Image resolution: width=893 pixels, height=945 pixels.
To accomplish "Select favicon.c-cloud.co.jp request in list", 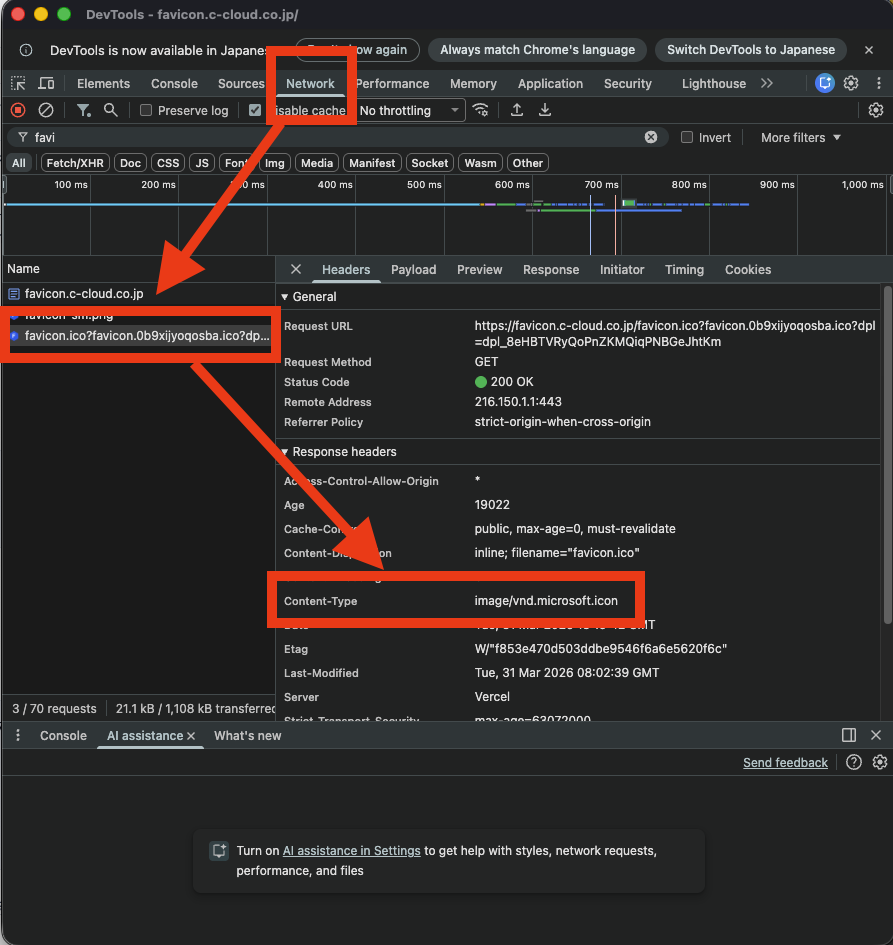I will pyautogui.click(x=84, y=294).
